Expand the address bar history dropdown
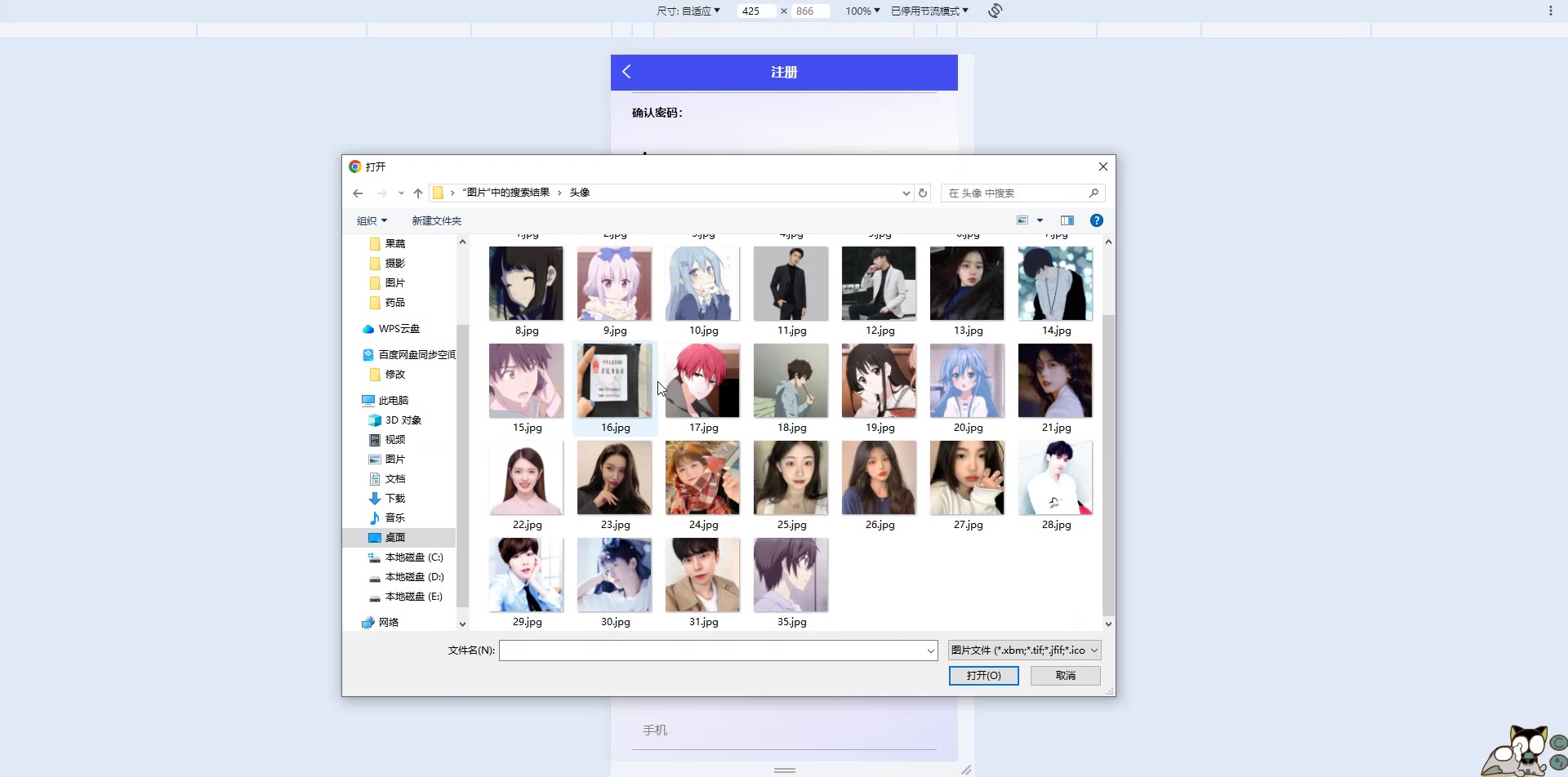Screen dimensions: 1568x777 (x=906, y=193)
